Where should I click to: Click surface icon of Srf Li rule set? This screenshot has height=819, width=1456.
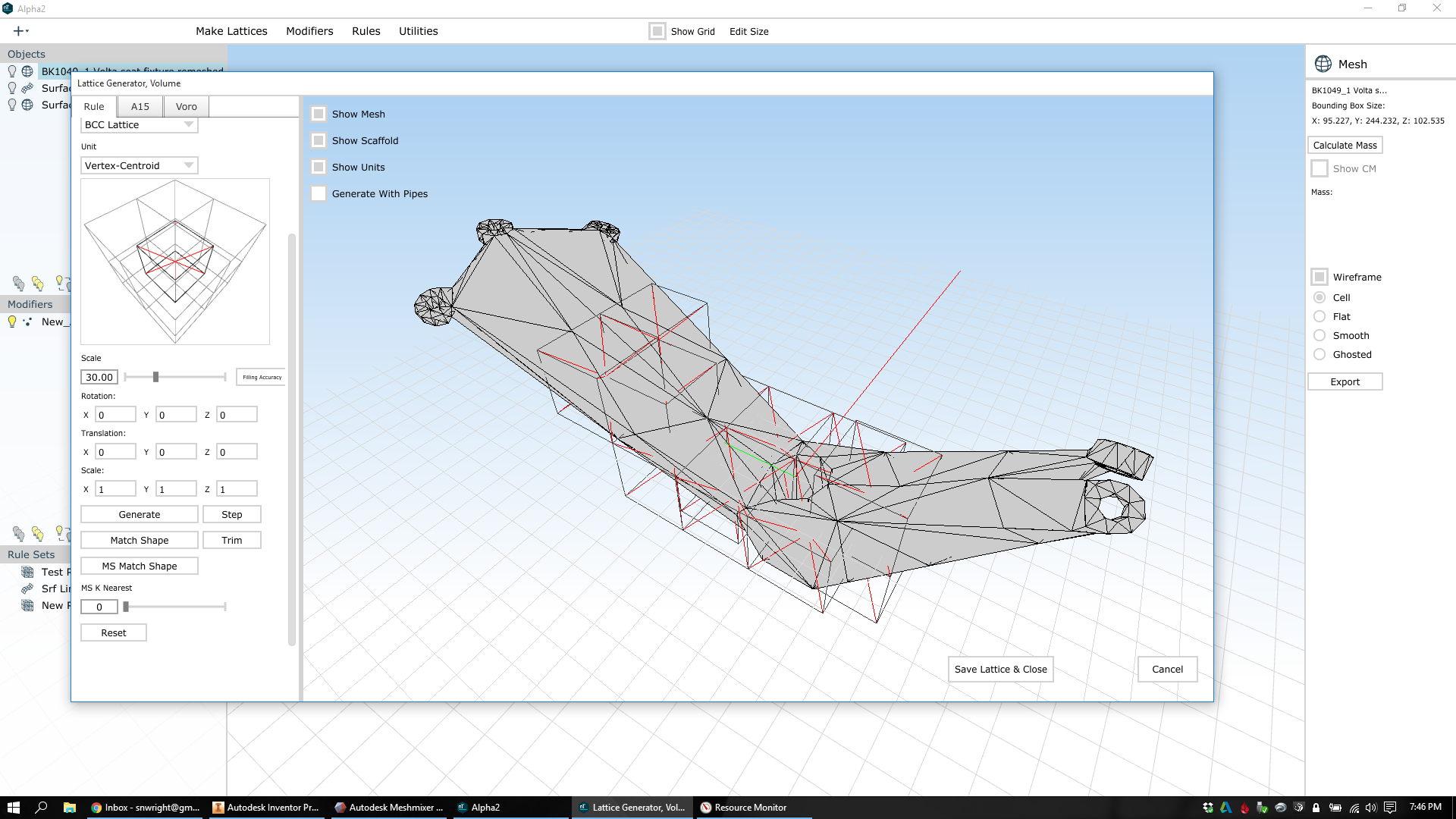click(x=27, y=588)
